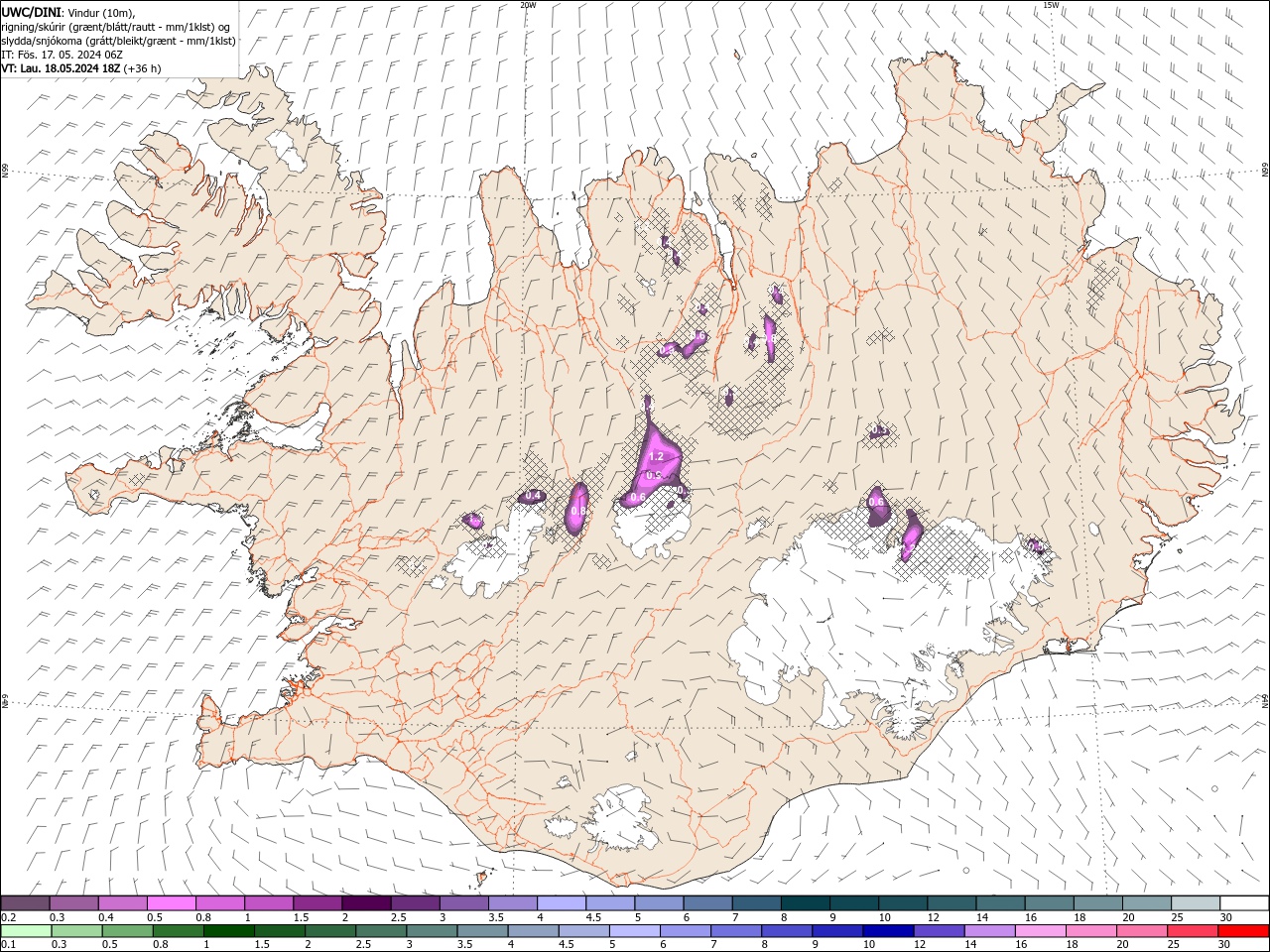This screenshot has height=952, width=1270.
Task: Click the mauve 0.3 swatch in the purple scale
Action: pyautogui.click(x=73, y=903)
